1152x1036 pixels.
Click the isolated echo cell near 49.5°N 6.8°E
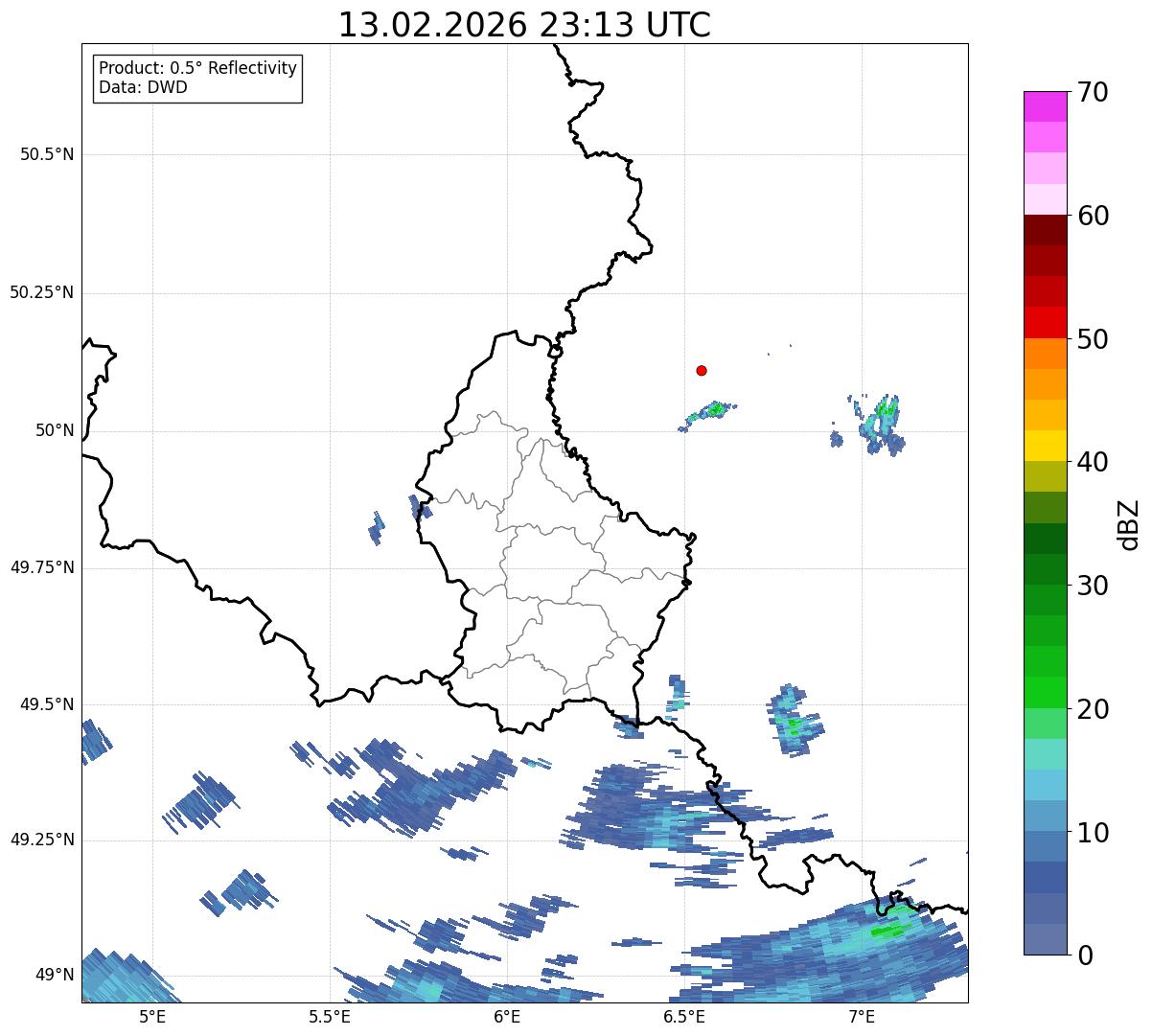coord(795,721)
